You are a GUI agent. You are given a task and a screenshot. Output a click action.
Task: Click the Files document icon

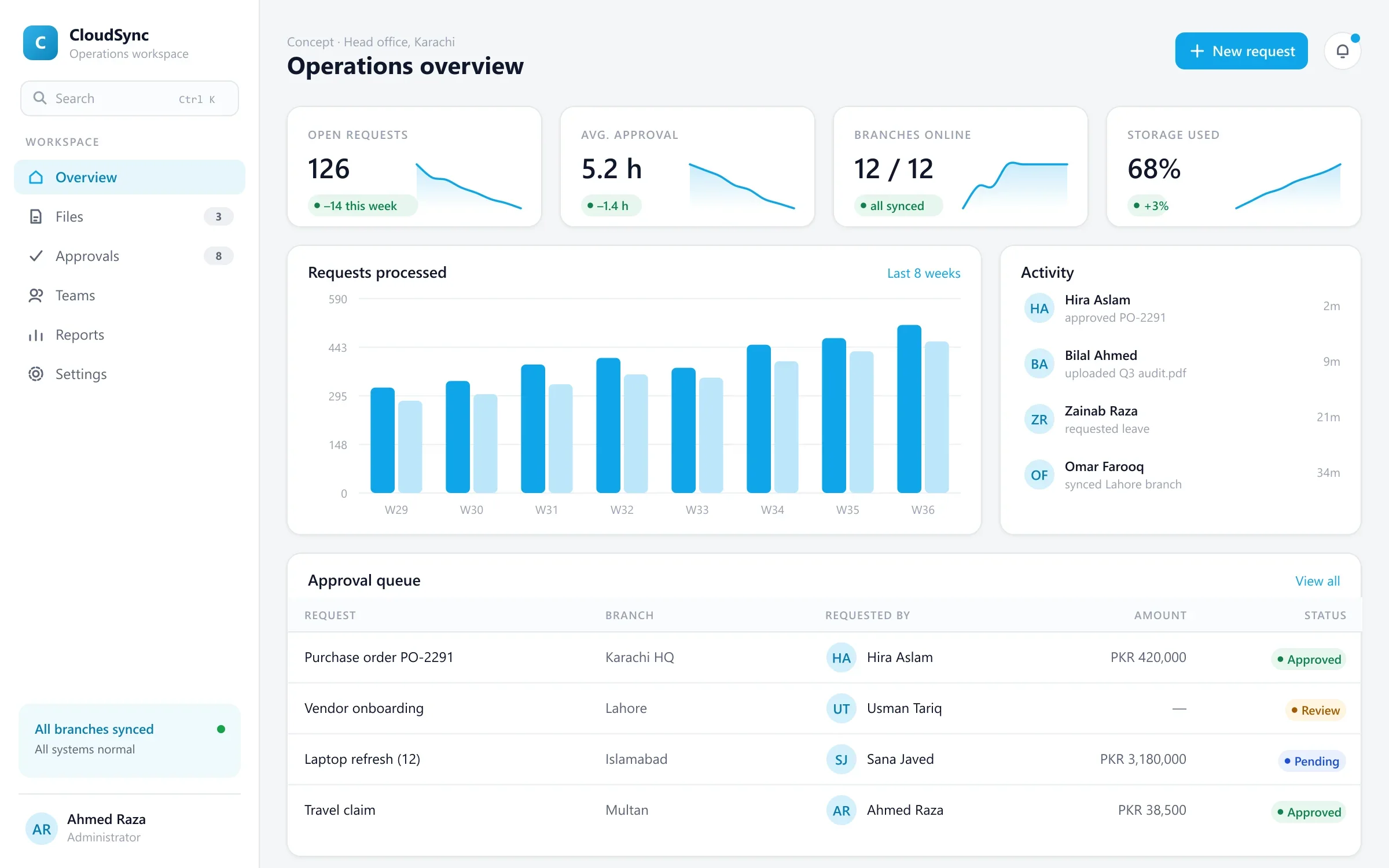click(36, 216)
